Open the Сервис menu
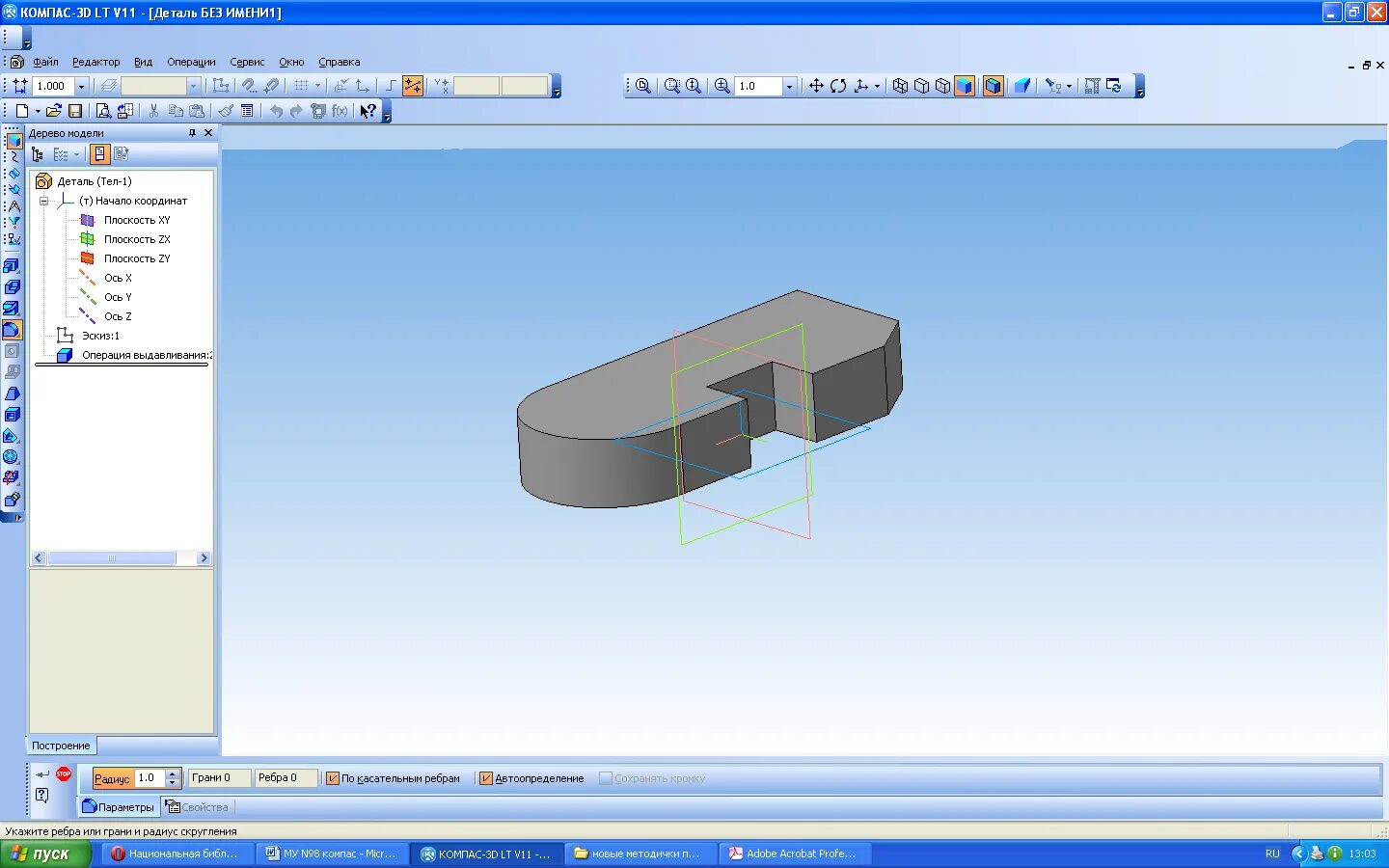This screenshot has width=1389, height=868. pyautogui.click(x=247, y=62)
